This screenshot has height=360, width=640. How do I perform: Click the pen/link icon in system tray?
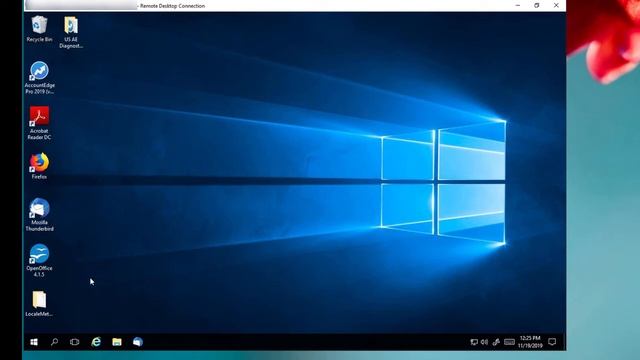tap(496, 342)
